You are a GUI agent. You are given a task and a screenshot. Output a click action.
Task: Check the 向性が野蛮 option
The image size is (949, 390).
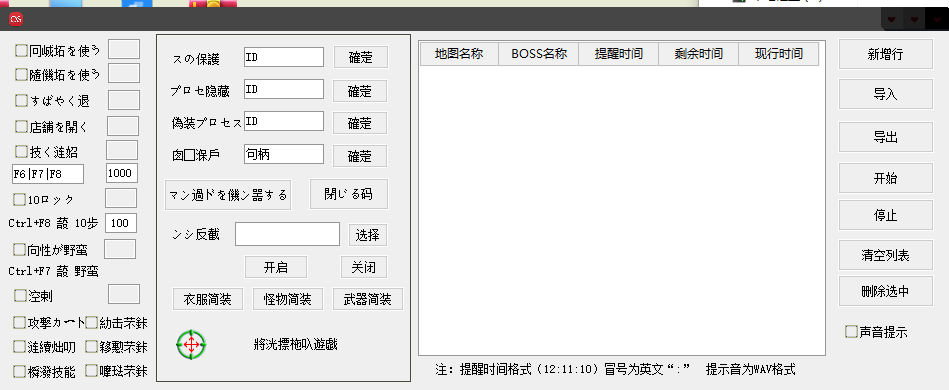(x=20, y=250)
